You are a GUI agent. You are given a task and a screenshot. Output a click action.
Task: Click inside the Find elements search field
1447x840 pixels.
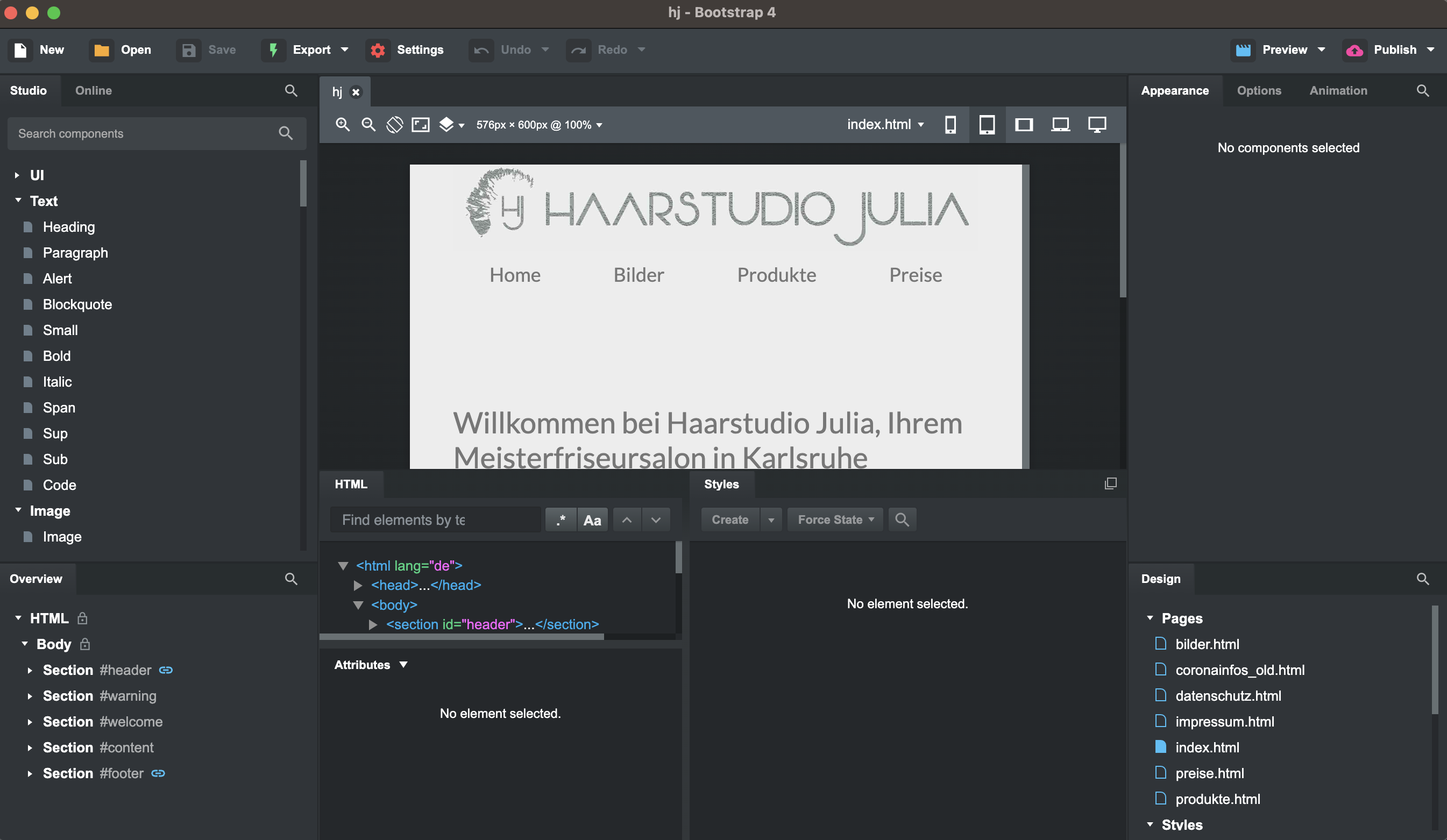(x=435, y=519)
